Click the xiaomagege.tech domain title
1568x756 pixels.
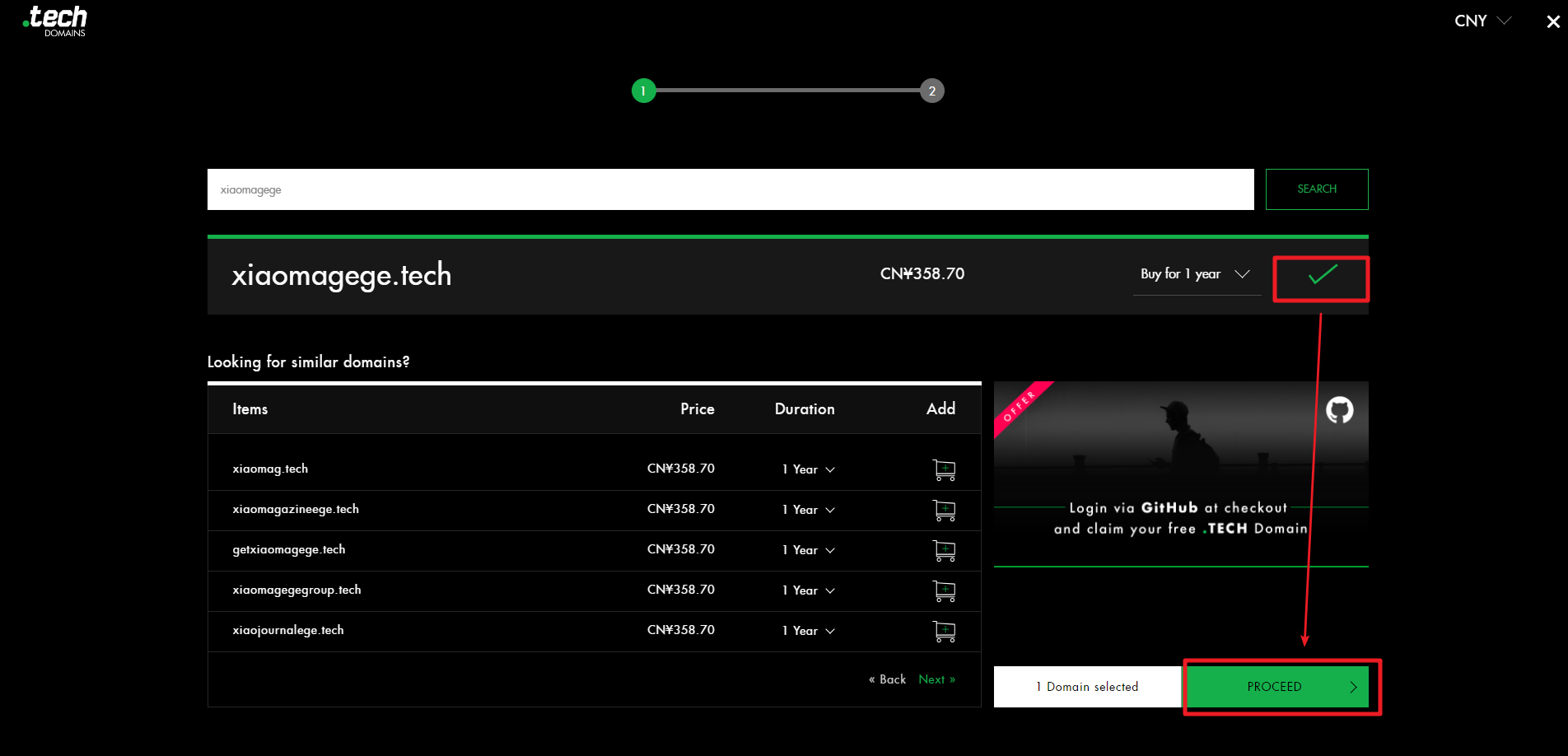point(342,275)
